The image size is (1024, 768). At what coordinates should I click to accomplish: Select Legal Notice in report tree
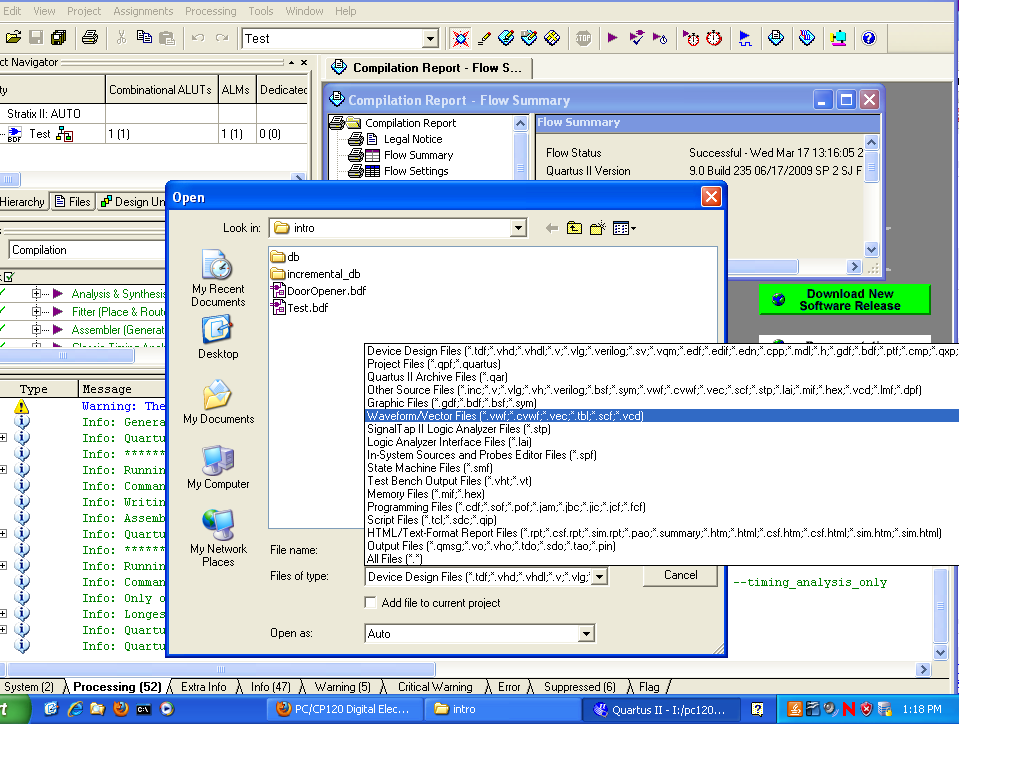[413, 139]
